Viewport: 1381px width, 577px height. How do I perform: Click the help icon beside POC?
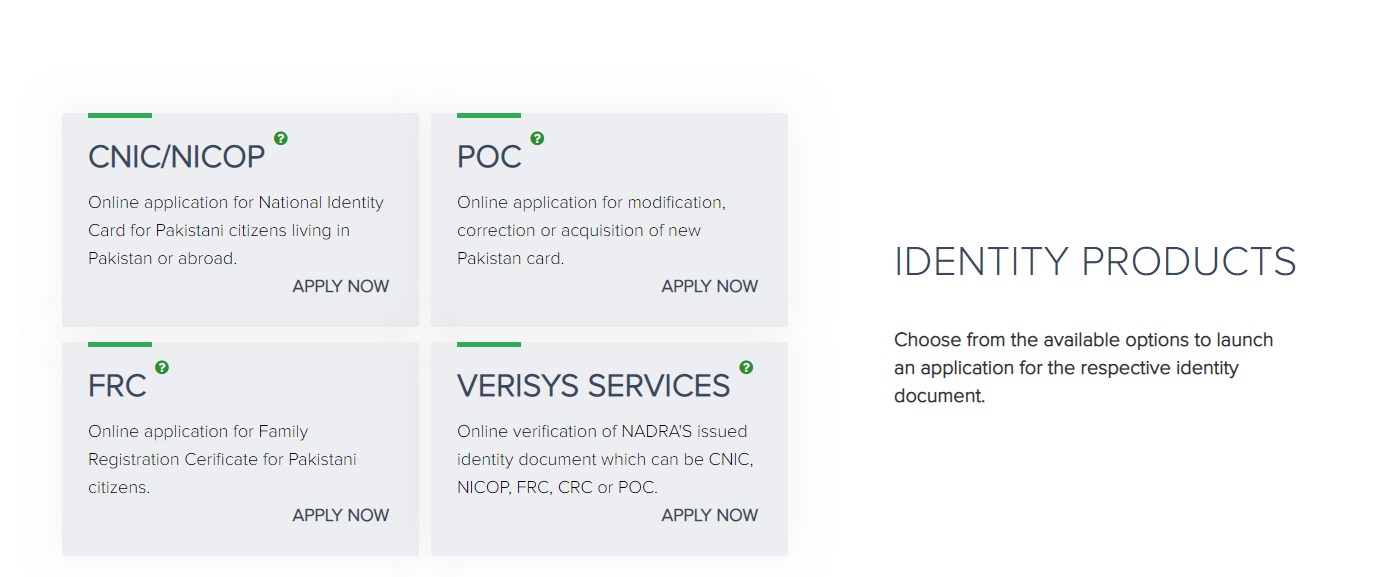[x=537, y=138]
